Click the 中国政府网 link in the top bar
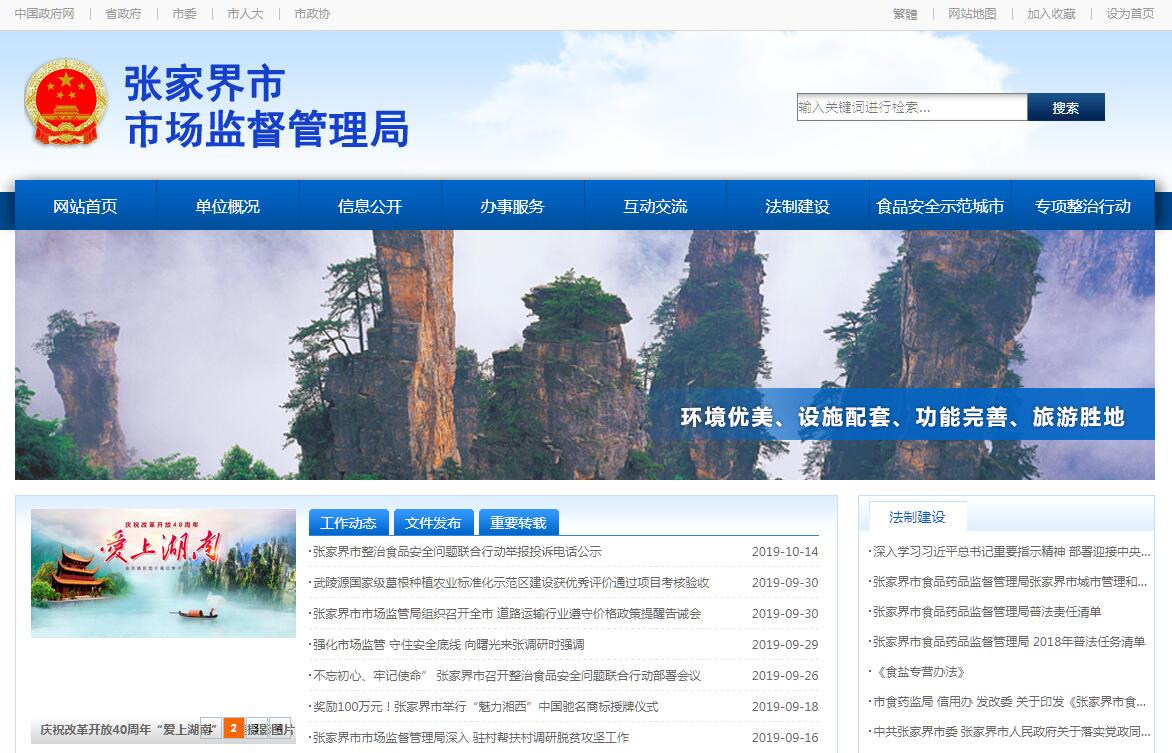1172x753 pixels. (x=44, y=14)
